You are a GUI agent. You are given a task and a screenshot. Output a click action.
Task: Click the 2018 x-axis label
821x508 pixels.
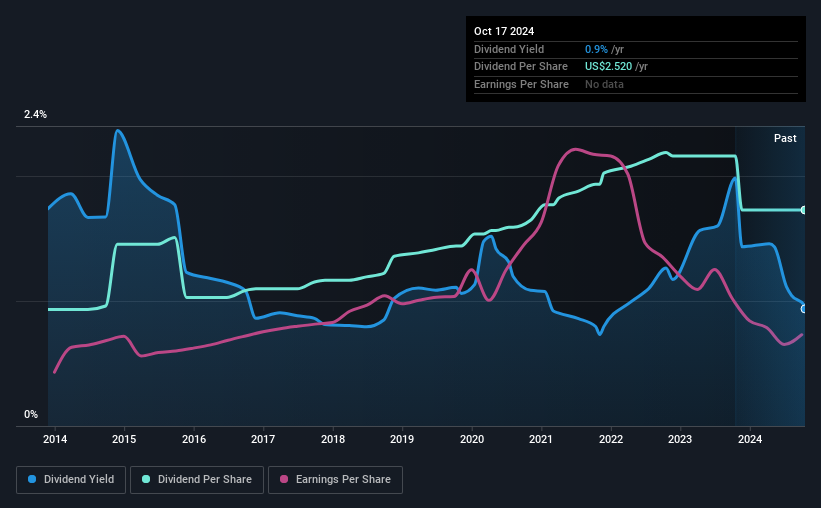tap(333, 439)
